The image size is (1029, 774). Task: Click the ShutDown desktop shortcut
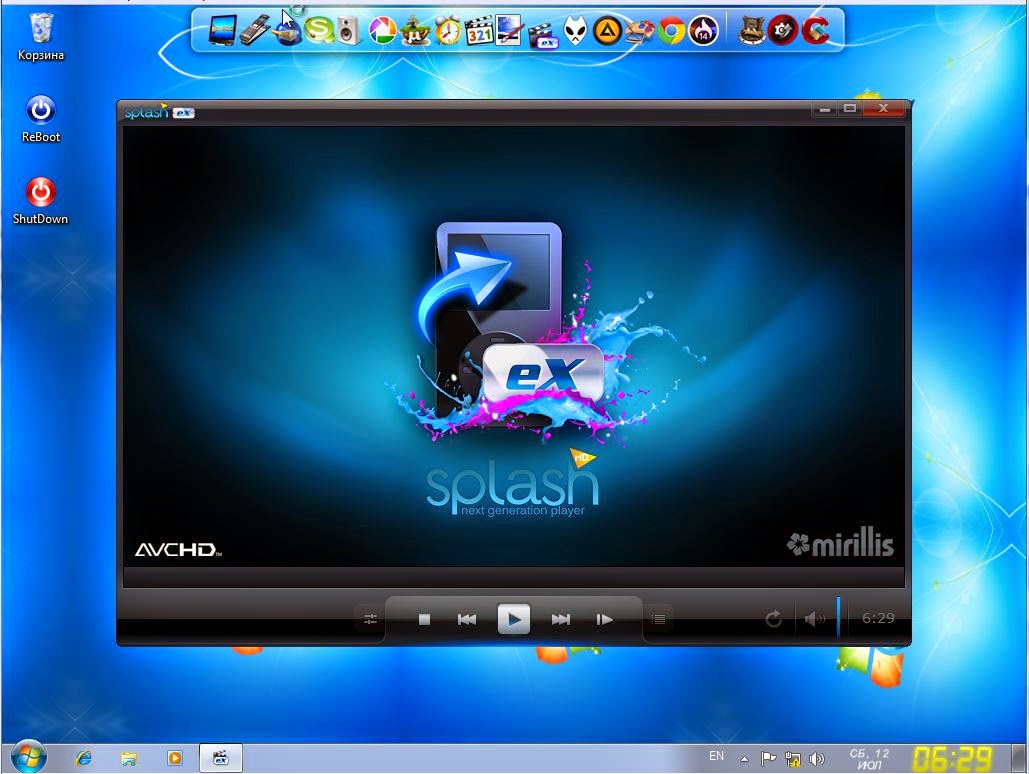[x=41, y=201]
